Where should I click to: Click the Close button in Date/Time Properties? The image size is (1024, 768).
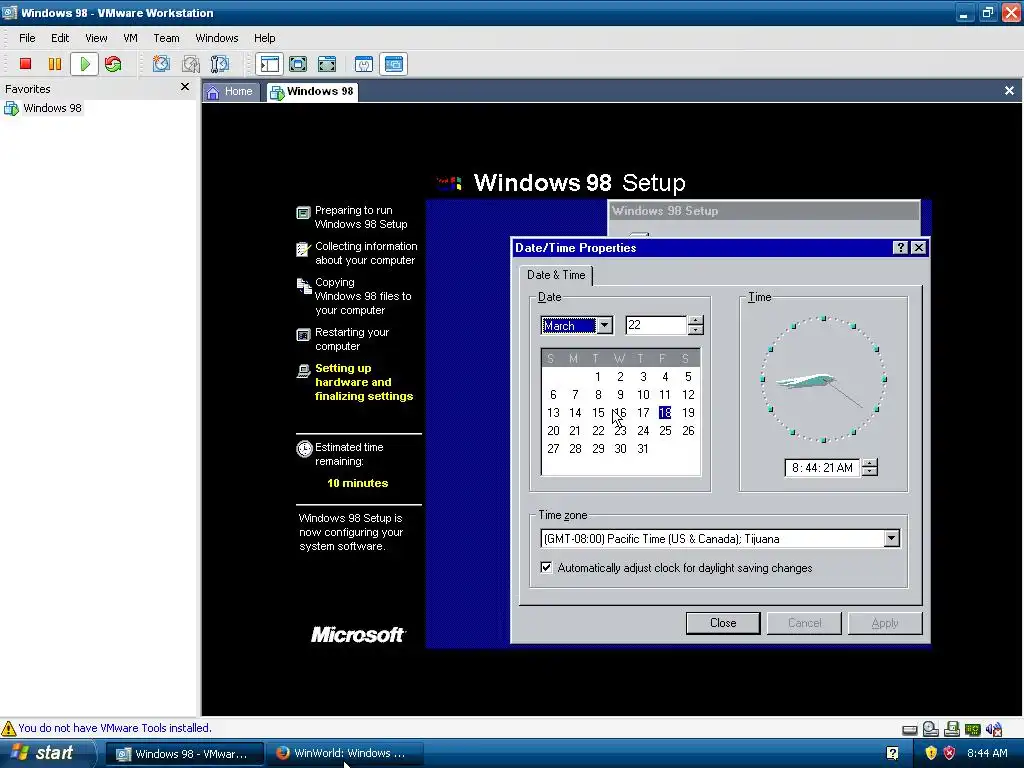tap(723, 623)
